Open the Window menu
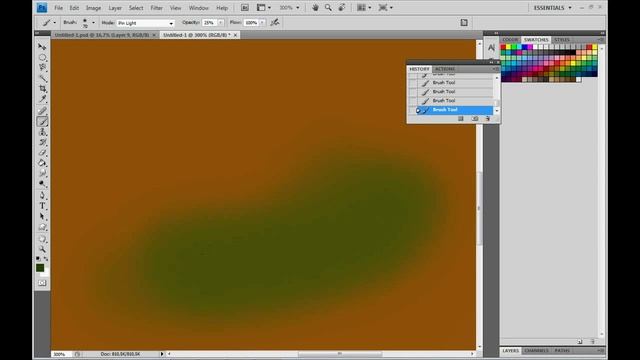 (198, 8)
